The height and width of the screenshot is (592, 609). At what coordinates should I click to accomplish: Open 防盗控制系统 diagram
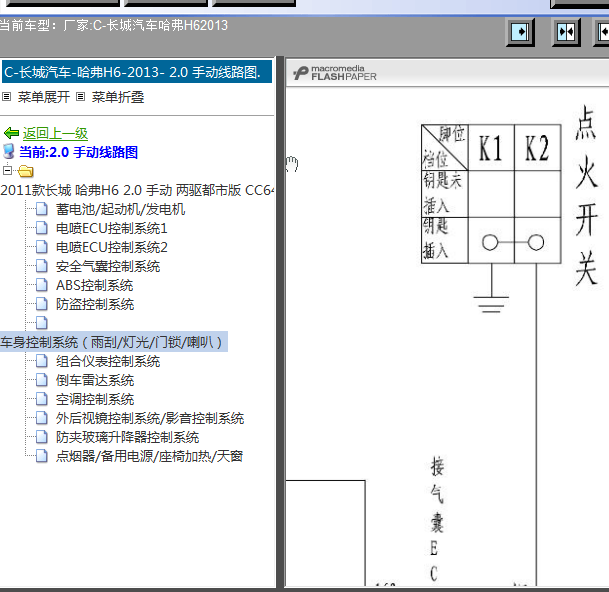[95, 304]
